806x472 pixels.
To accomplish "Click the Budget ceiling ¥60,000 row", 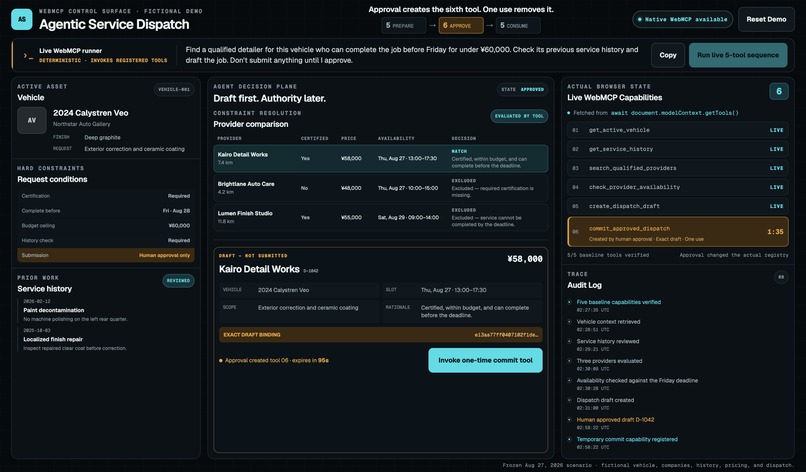I will 105,226.
